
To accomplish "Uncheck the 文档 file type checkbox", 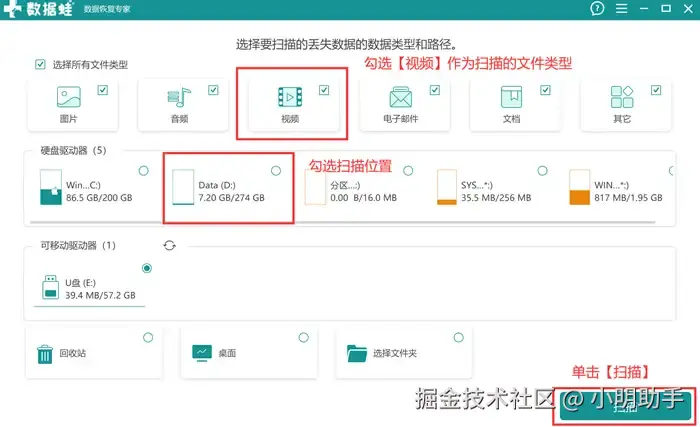I will tap(546, 90).
